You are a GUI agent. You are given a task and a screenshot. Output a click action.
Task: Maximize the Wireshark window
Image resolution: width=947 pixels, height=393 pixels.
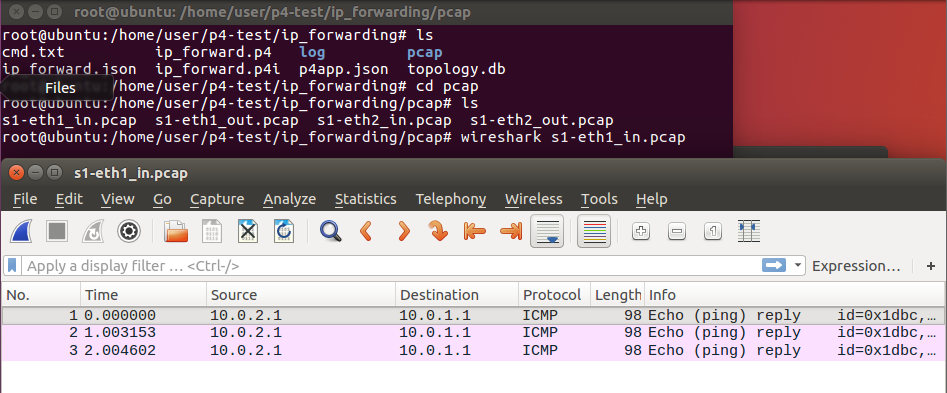pyautogui.click(x=54, y=173)
